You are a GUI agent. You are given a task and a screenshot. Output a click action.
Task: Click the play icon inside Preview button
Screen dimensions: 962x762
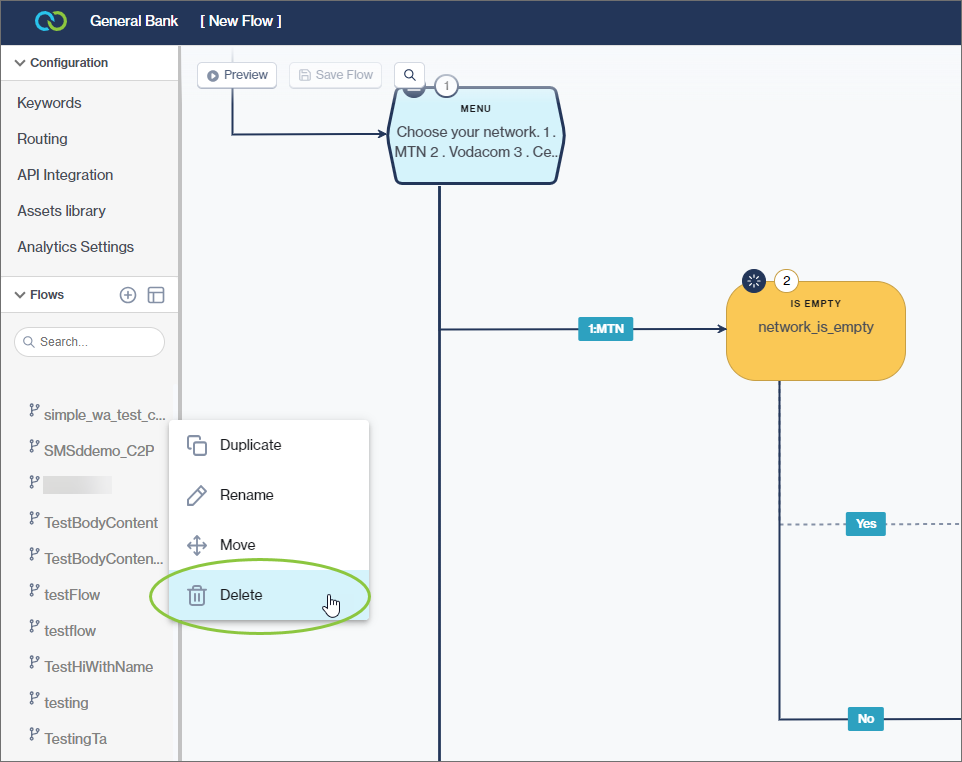click(213, 74)
